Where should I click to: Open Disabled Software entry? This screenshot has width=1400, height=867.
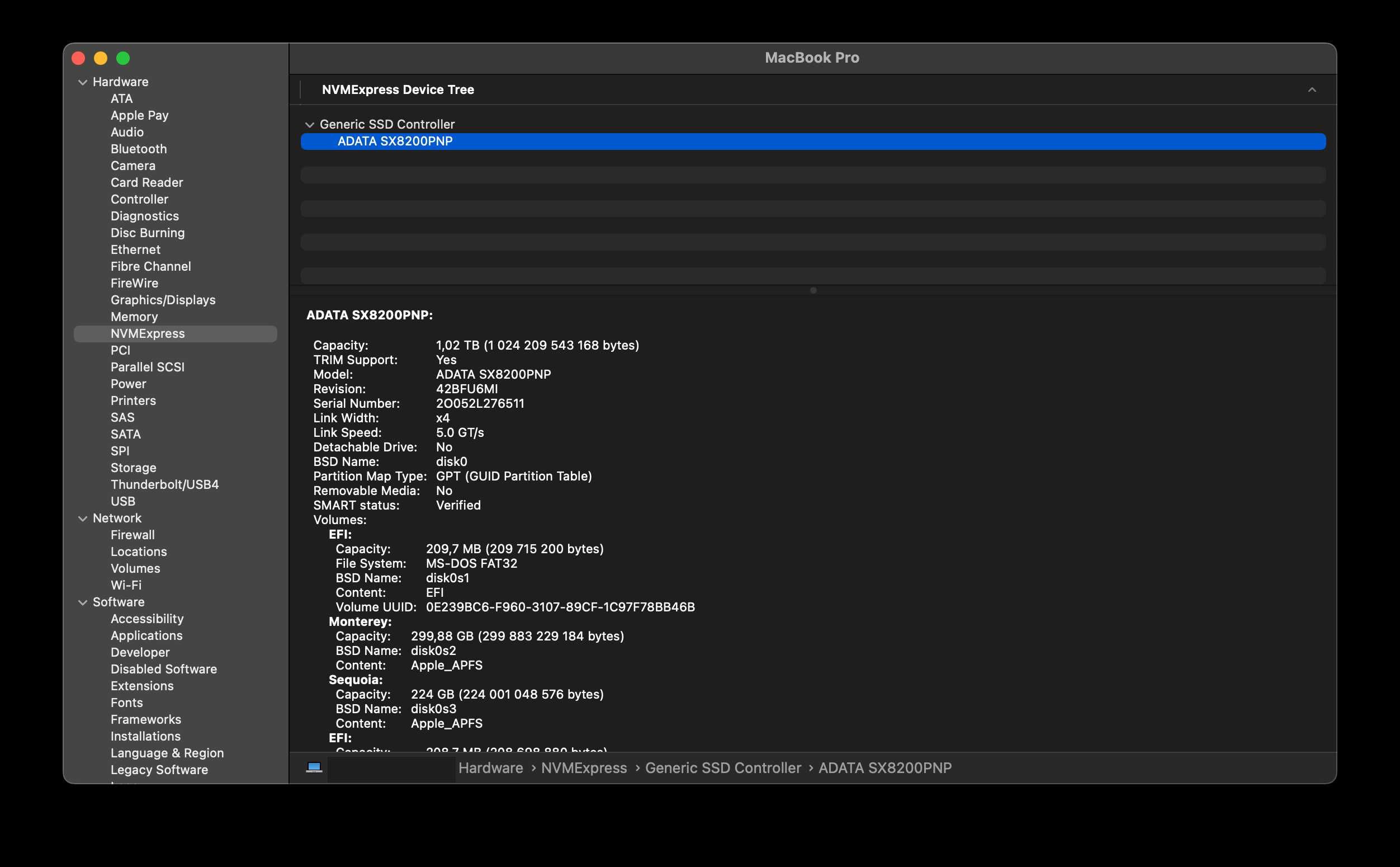point(163,669)
